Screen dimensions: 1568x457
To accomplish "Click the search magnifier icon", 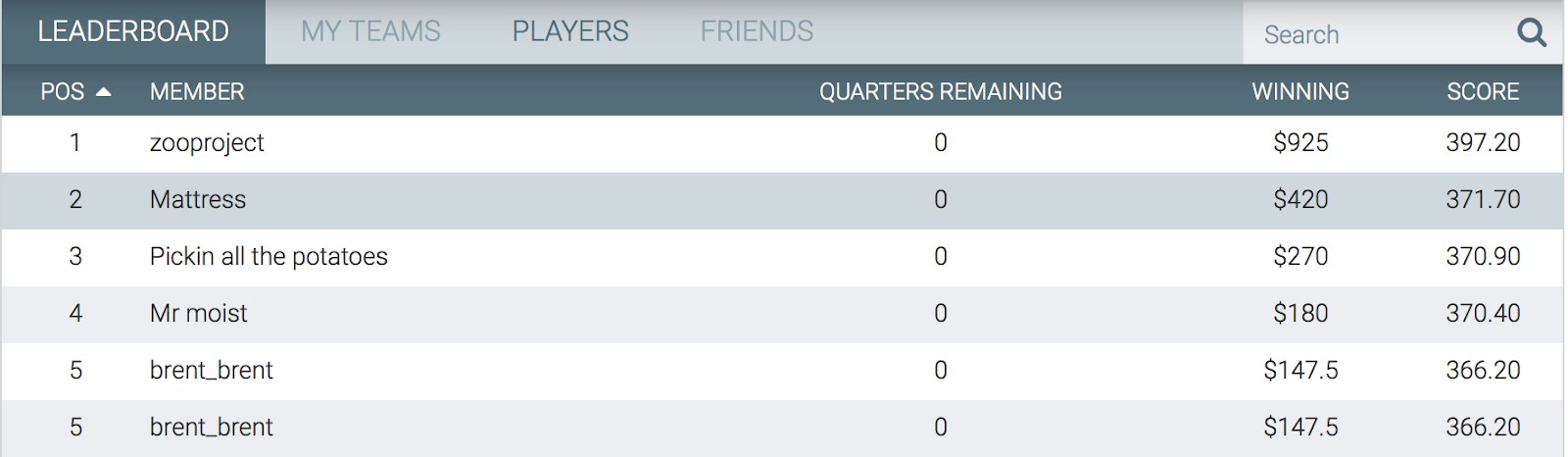I will [1531, 33].
